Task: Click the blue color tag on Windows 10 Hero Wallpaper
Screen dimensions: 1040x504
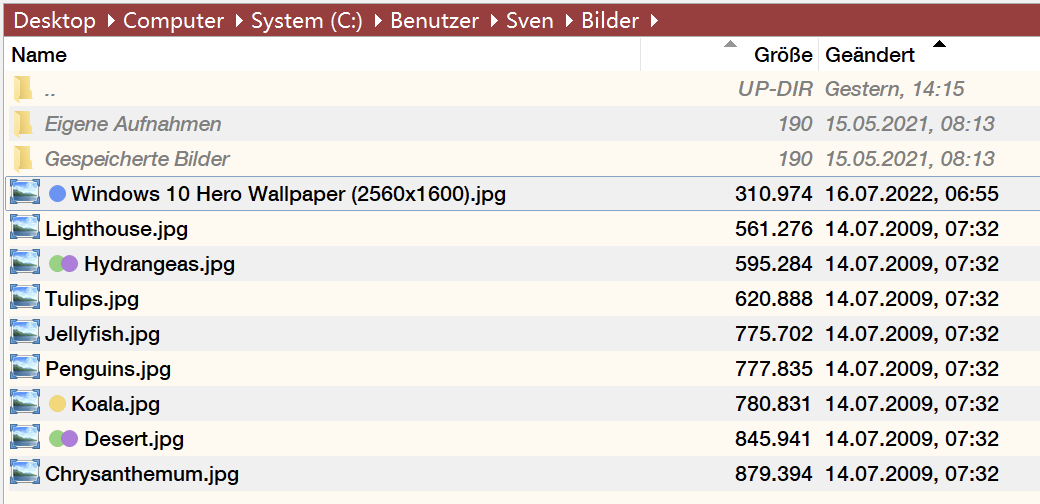Action: coord(58,194)
